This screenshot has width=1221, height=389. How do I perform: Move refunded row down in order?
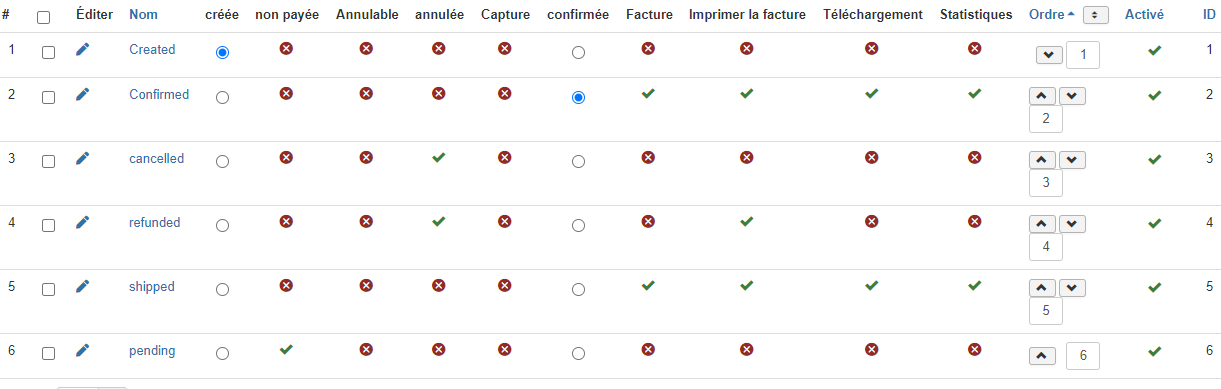1072,224
